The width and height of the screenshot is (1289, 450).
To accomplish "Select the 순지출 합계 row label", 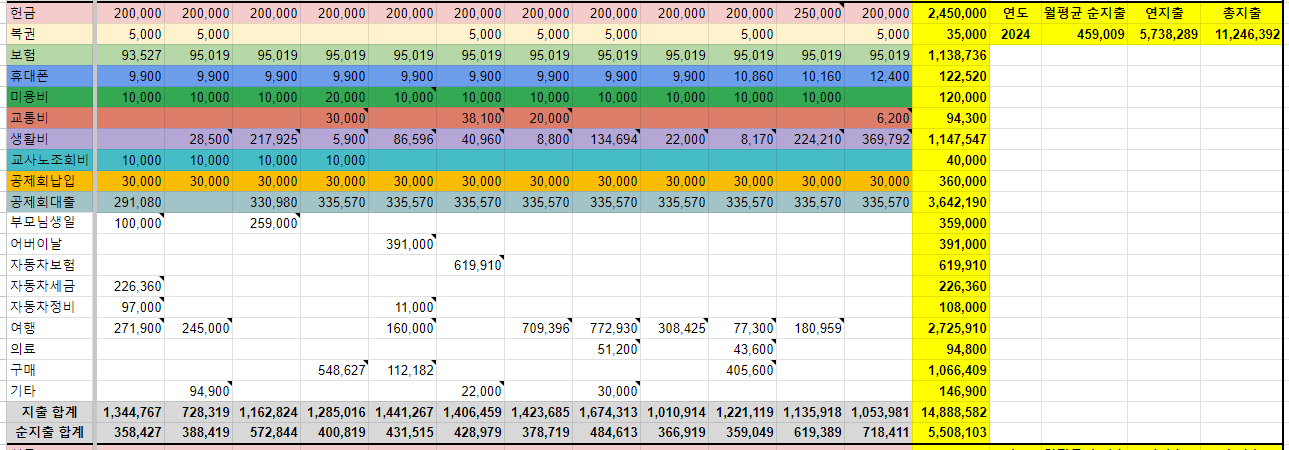I will point(47,433).
